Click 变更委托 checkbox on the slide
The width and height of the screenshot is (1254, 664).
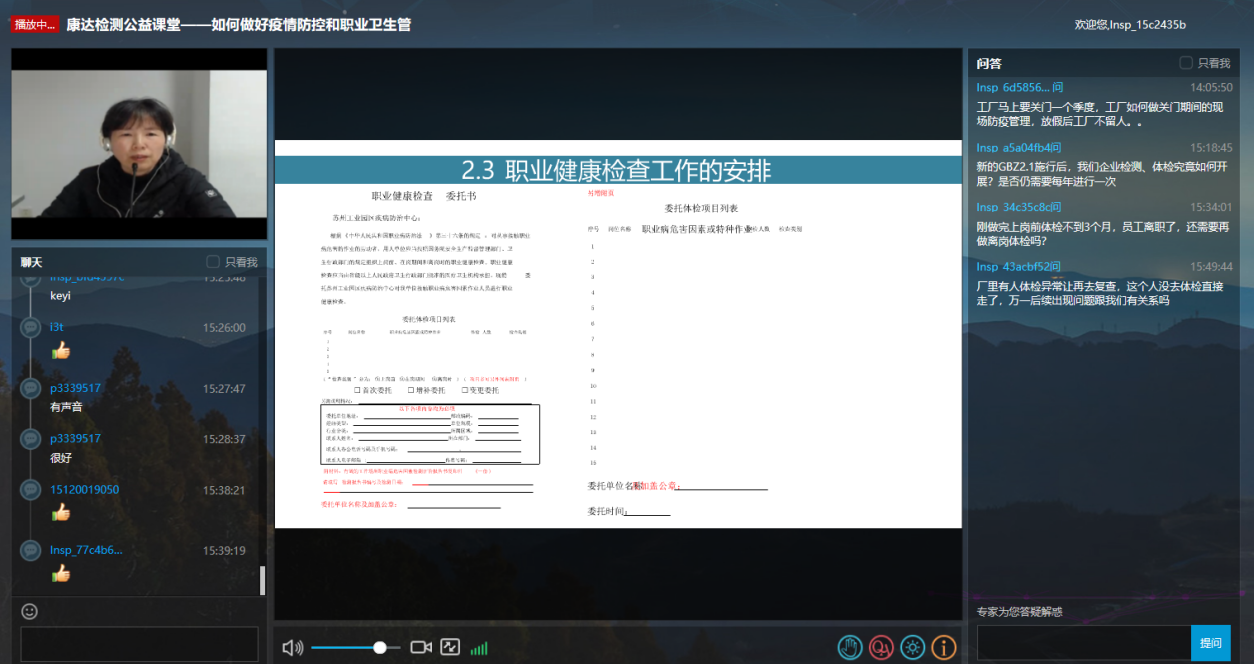pos(464,390)
